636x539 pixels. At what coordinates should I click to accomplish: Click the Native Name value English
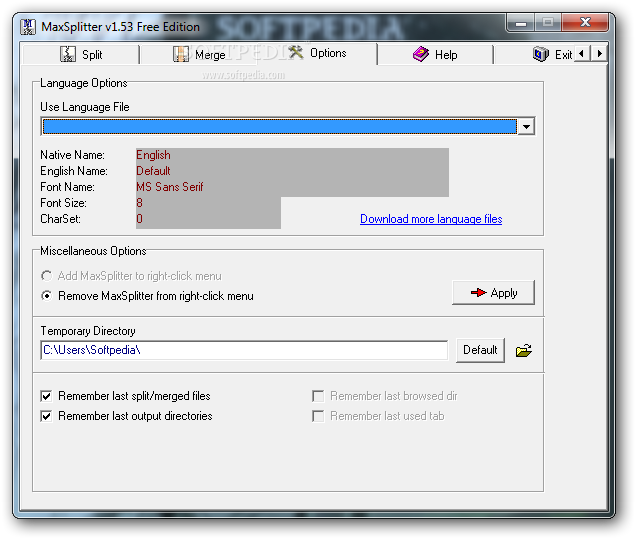tap(153, 155)
